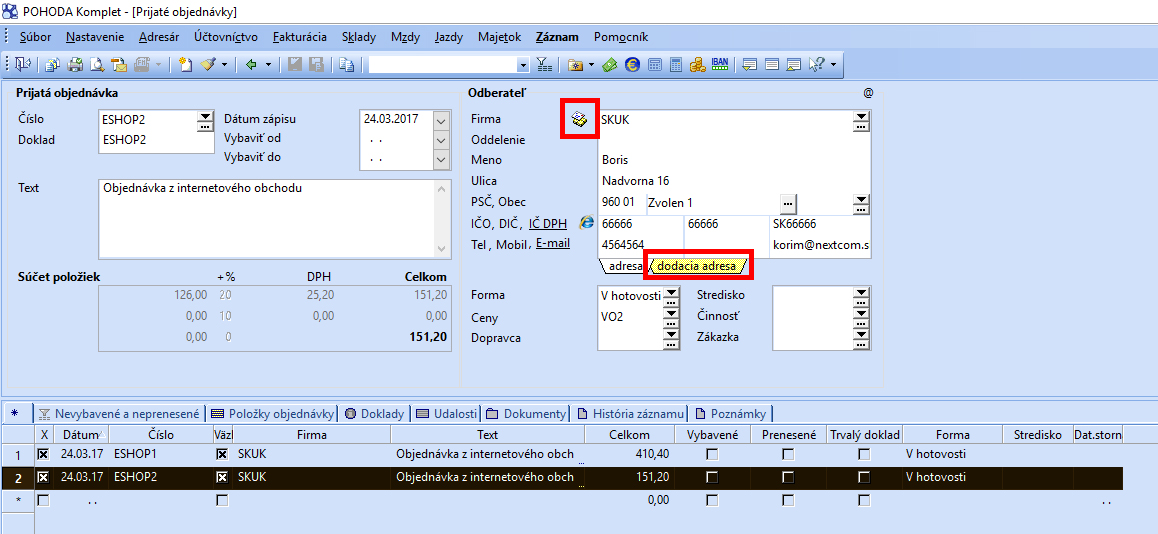Image resolution: width=1158 pixels, height=534 pixels.
Task: Open the Stredisko list button
Action: (860, 297)
